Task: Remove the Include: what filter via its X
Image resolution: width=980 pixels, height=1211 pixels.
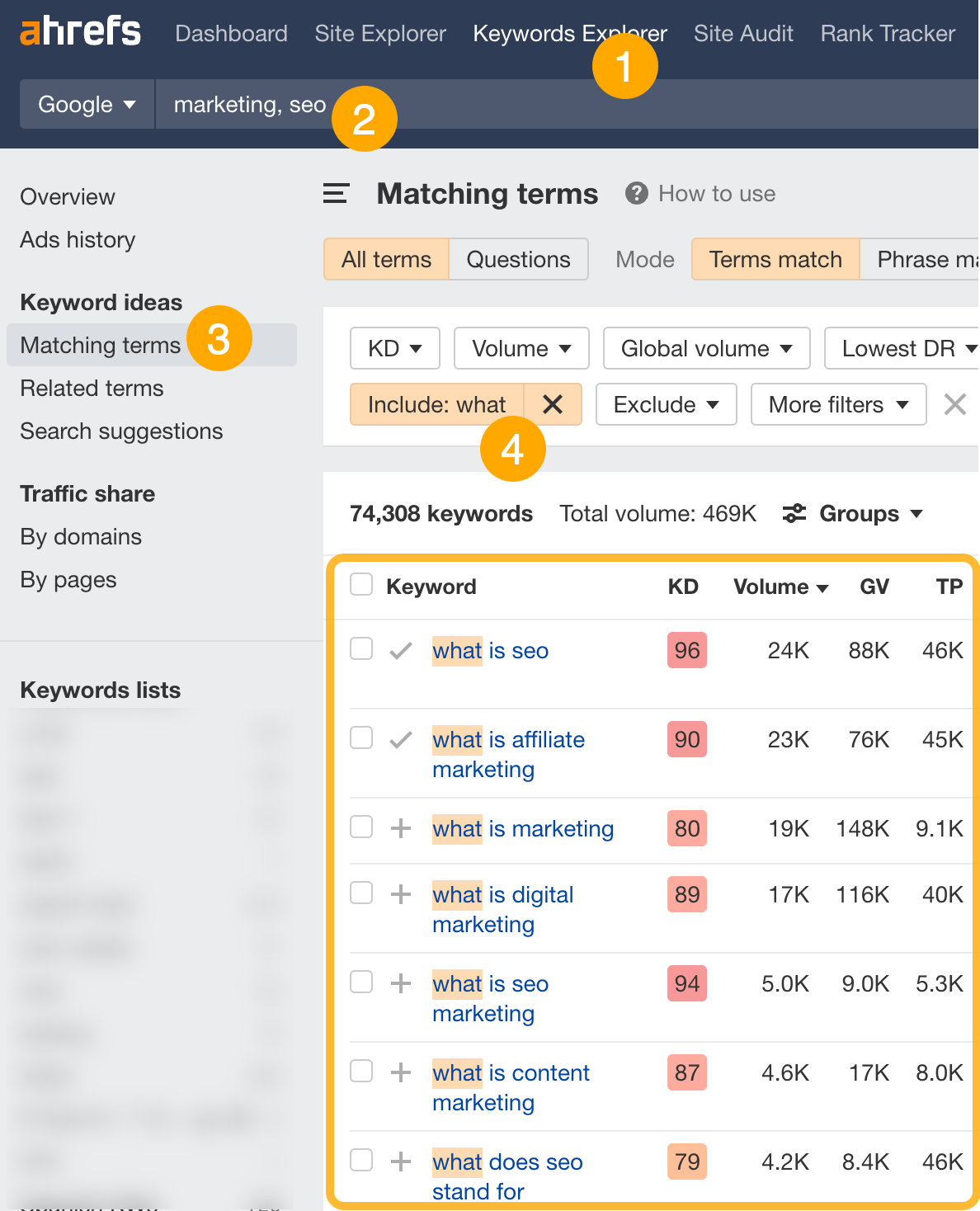Action: [553, 404]
